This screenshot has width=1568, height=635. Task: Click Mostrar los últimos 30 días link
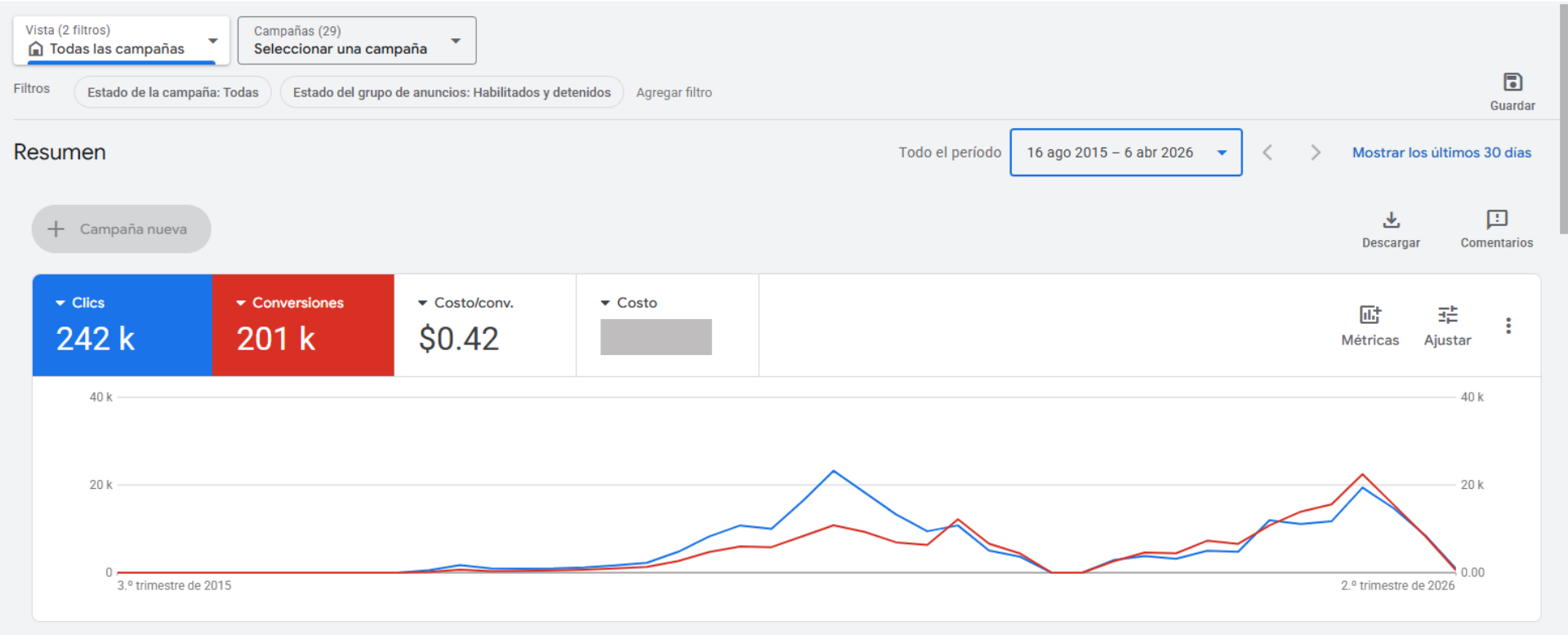[x=1441, y=153]
